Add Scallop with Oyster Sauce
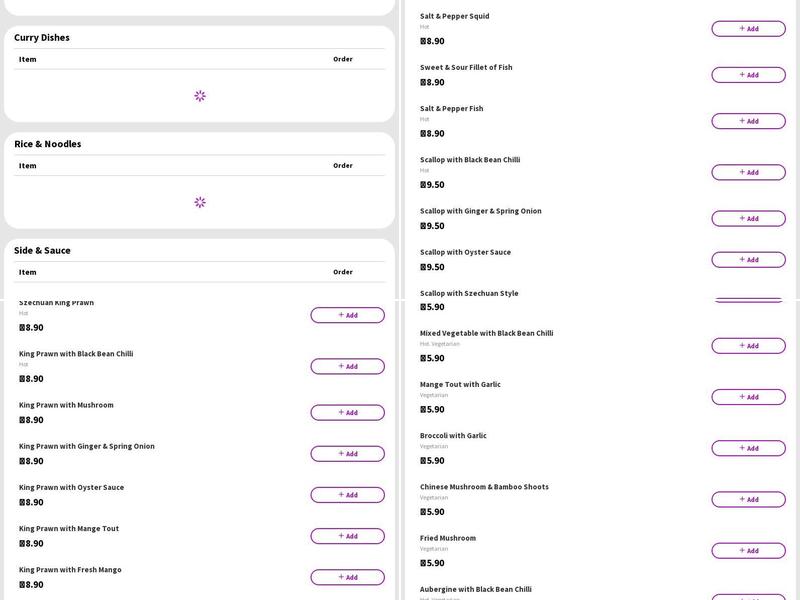The image size is (800, 600). coord(748,259)
